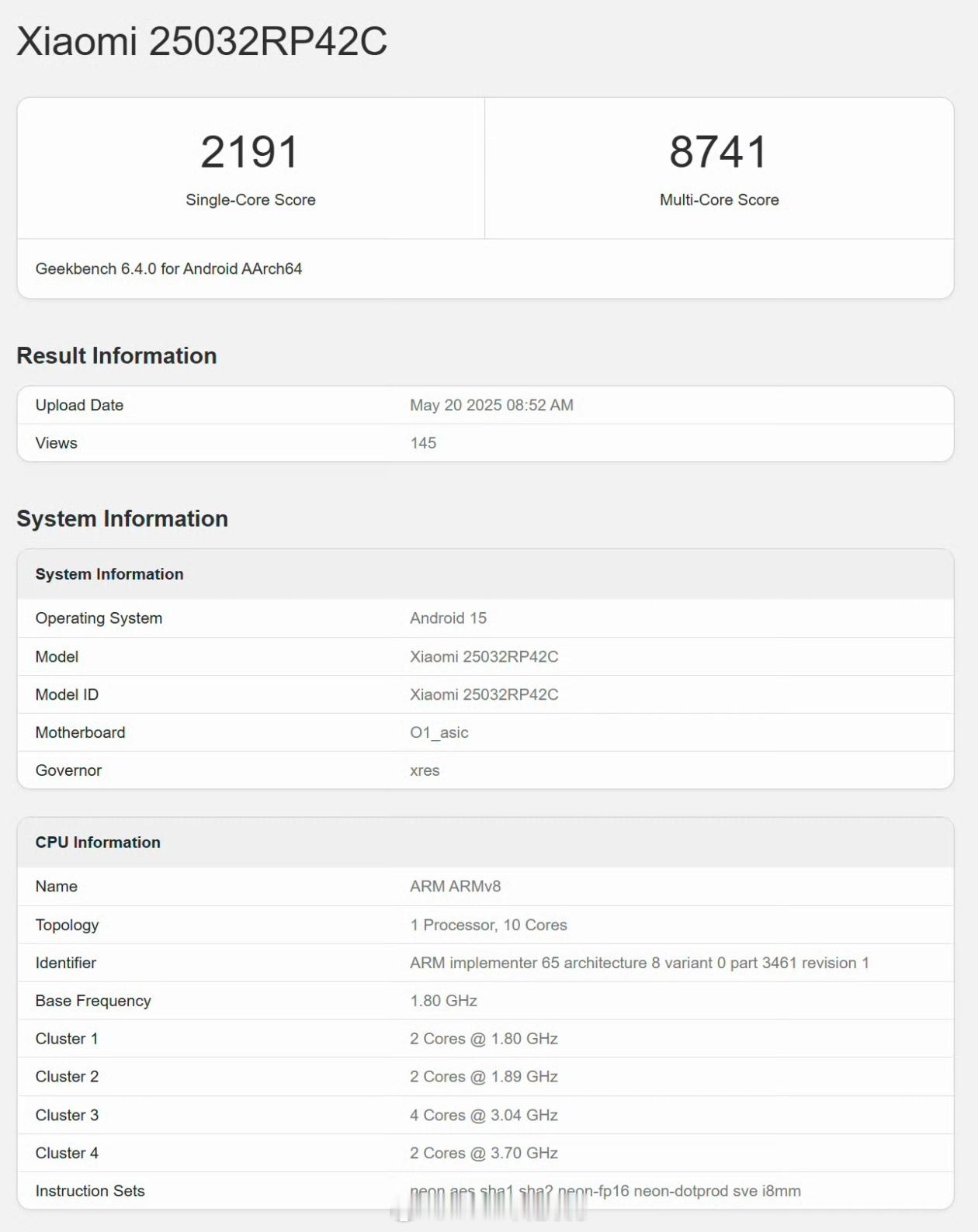The height and width of the screenshot is (1232, 978).
Task: Click Geekbench 6.4.0 for Android AArch64 text
Action: pyautogui.click(x=168, y=268)
